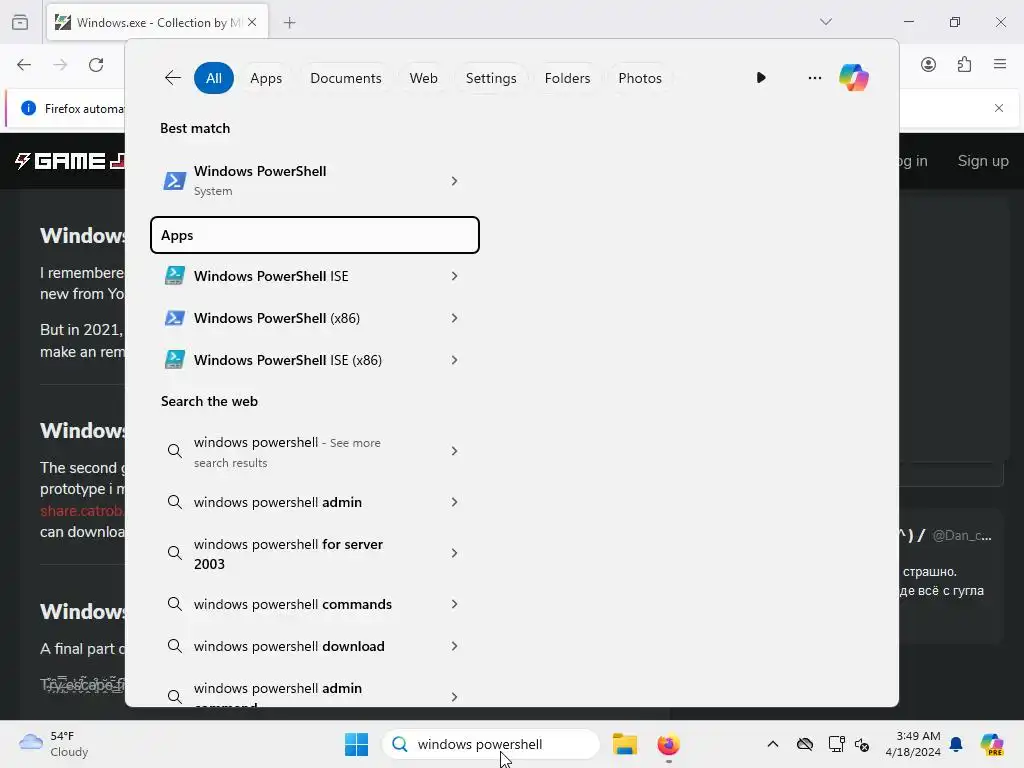Image resolution: width=1024 pixels, height=768 pixels.
Task: Expand 'windows powershell admin' suggestion chevron
Action: pos(454,502)
